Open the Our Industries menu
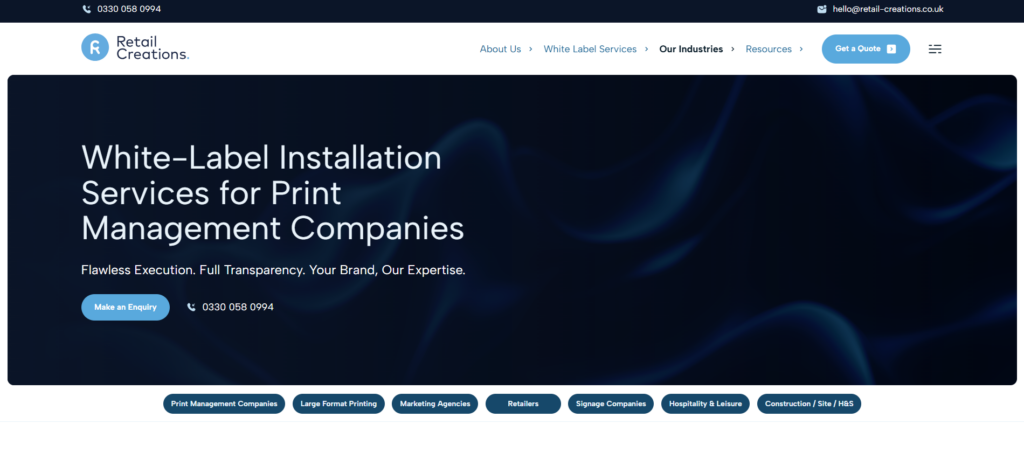This screenshot has height=466, width=1024. tap(691, 49)
